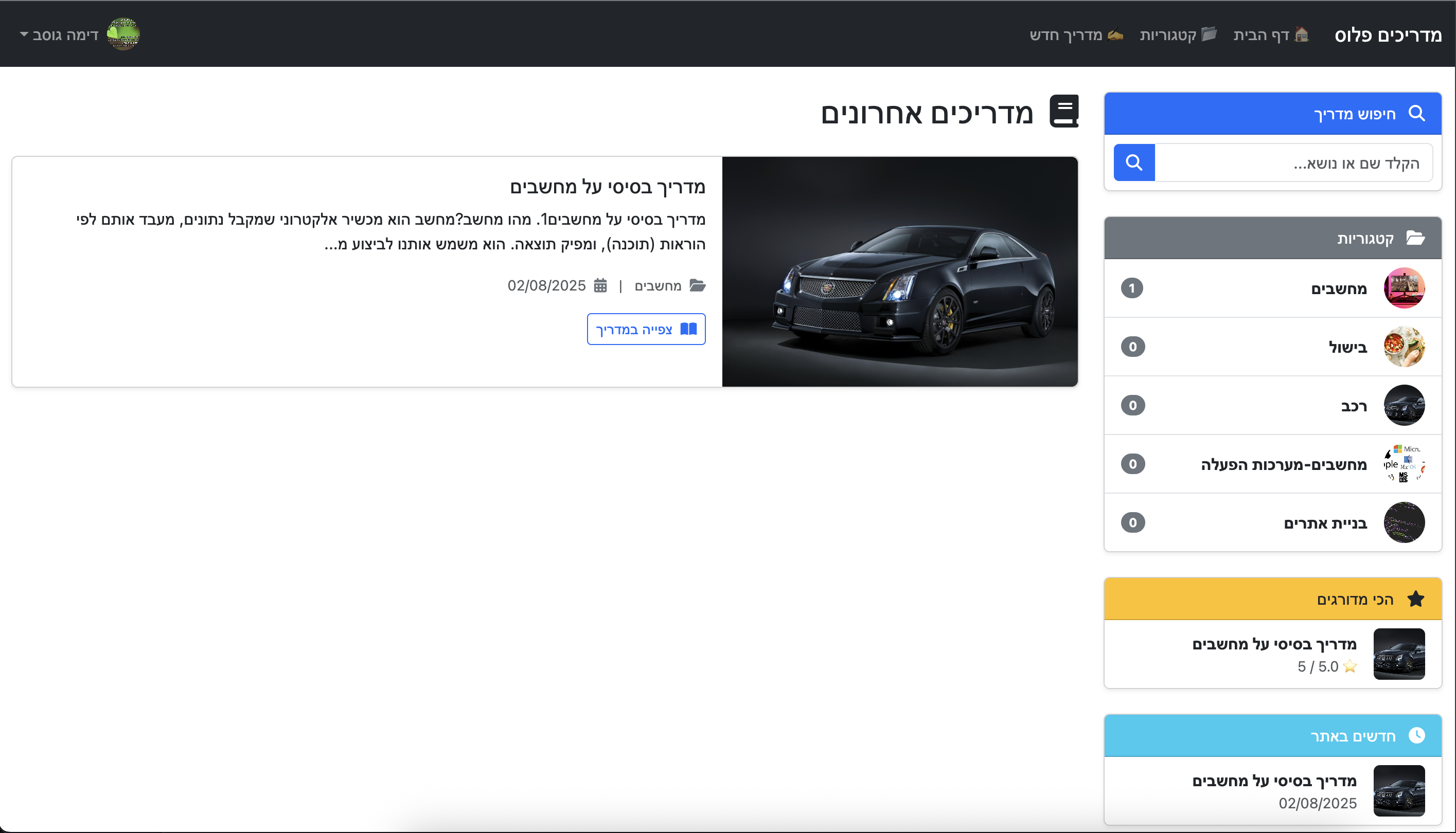Select the רכב category

(1354, 405)
